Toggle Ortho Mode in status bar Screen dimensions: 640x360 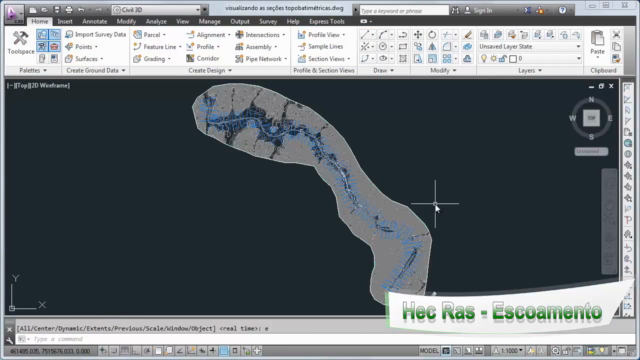(136, 351)
